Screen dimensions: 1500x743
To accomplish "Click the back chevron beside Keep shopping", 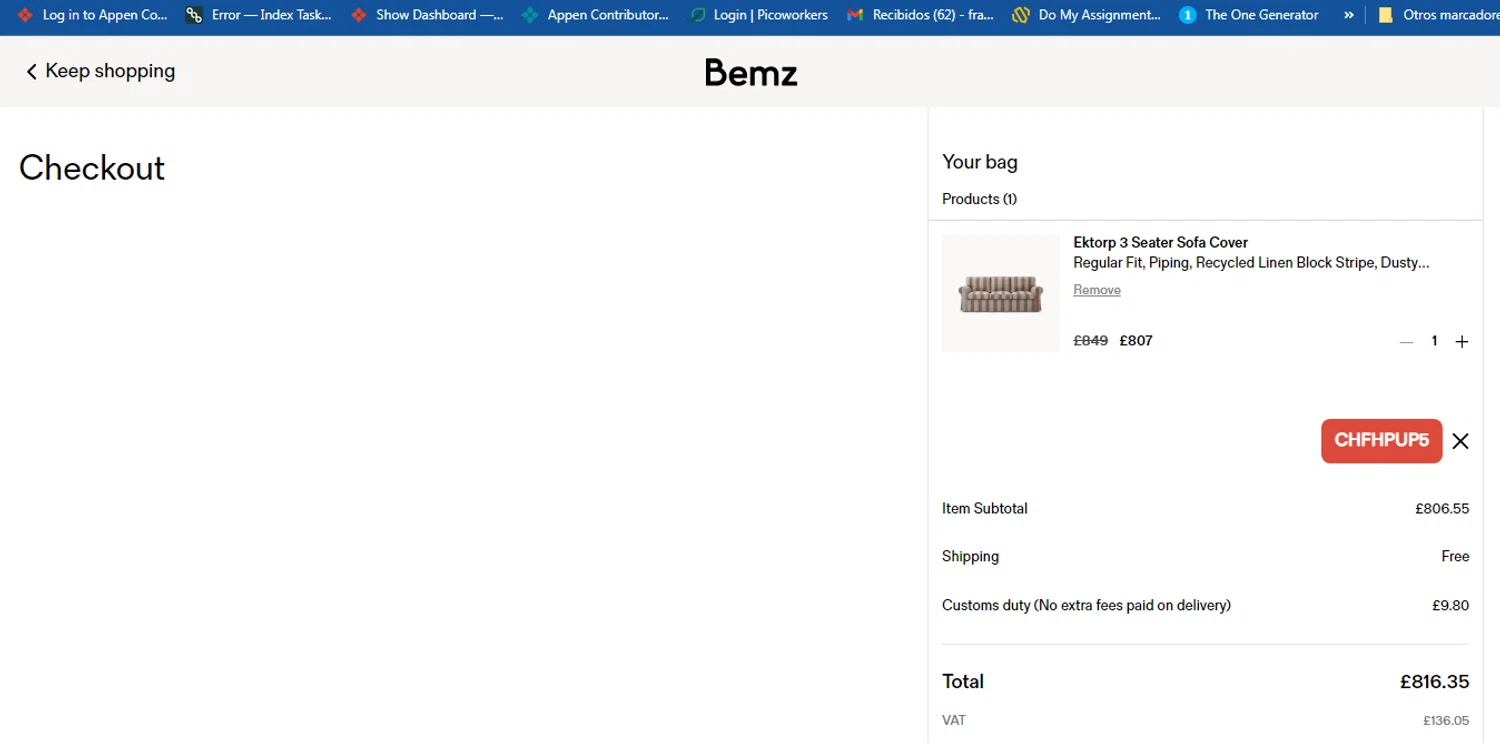I will point(31,71).
